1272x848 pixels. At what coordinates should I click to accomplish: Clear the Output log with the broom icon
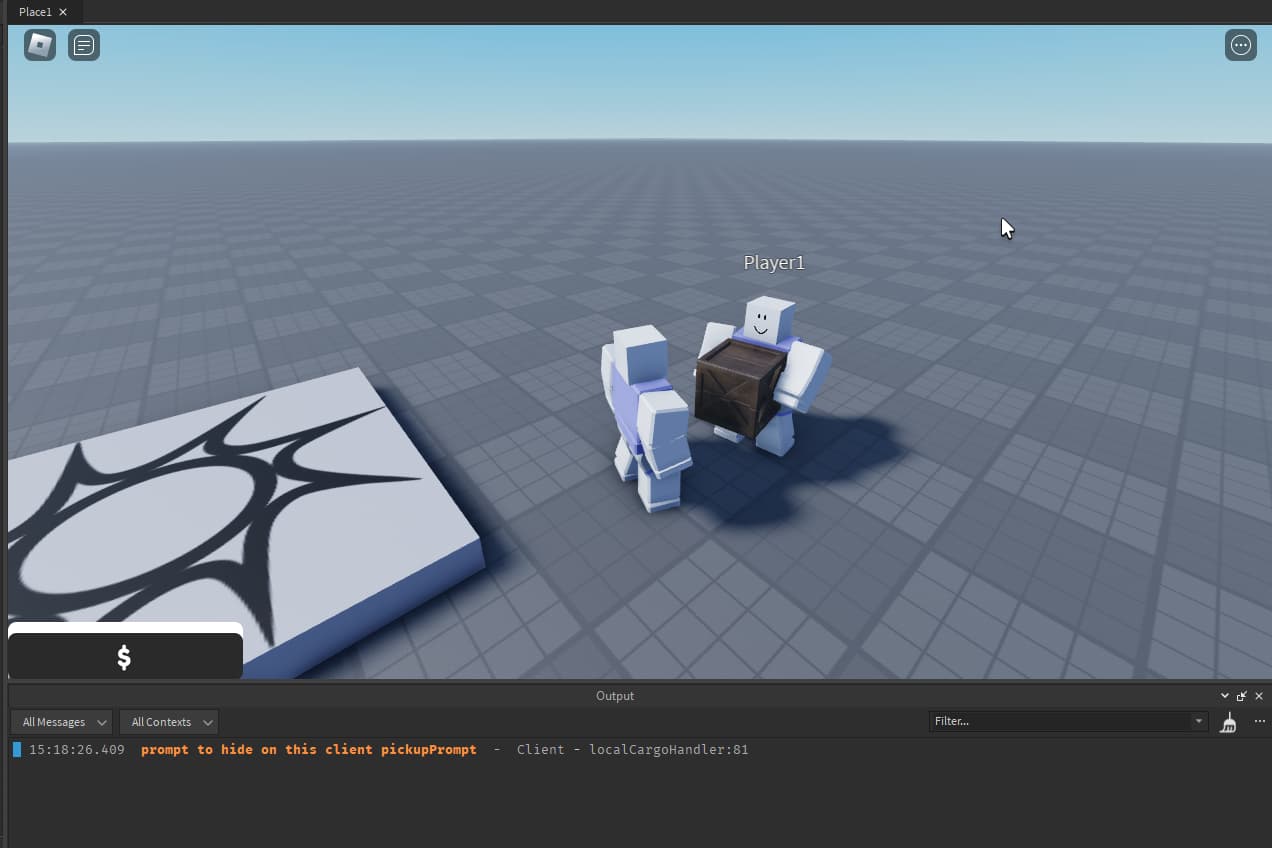(x=1228, y=722)
